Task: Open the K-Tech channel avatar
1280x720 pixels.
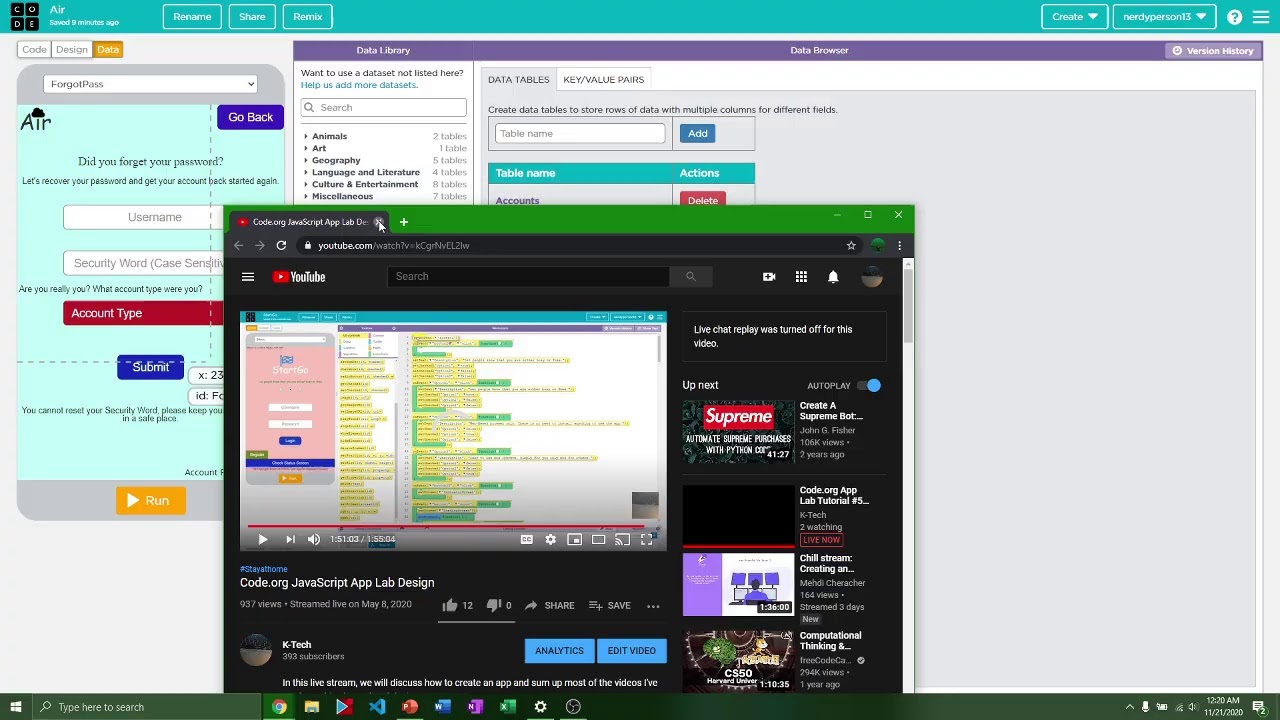Action: point(256,650)
